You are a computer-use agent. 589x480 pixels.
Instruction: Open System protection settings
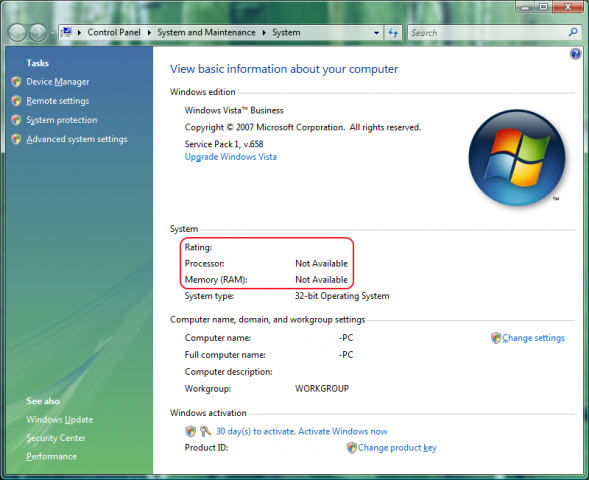click(x=62, y=120)
